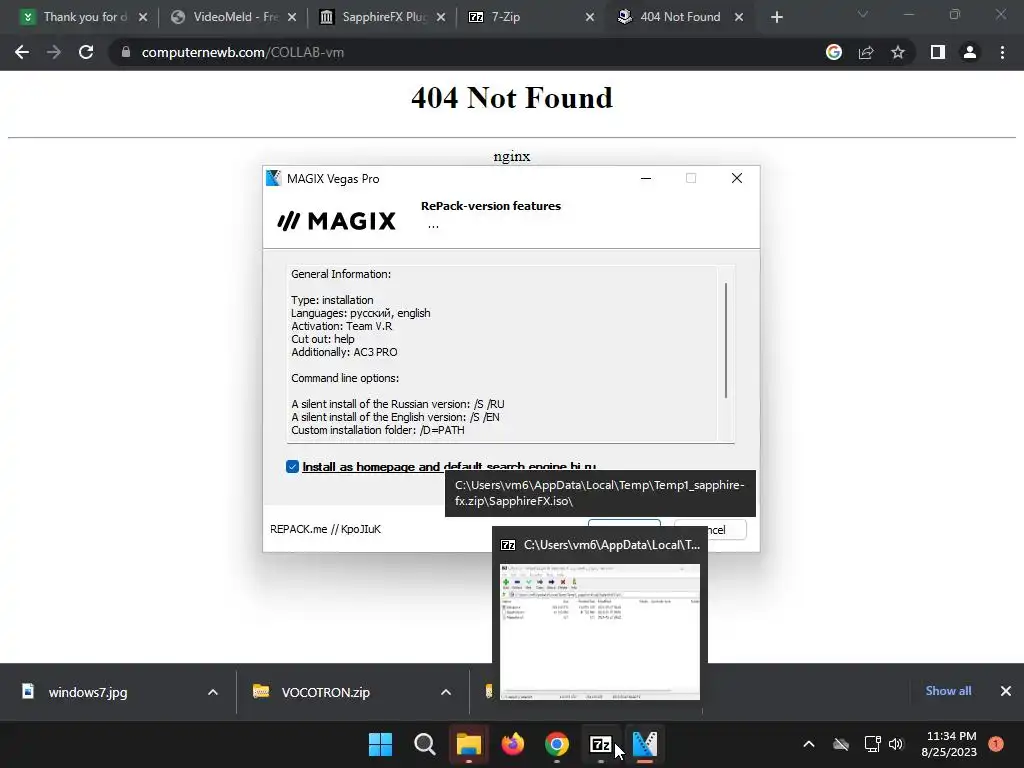Click the address bar URL
Image resolution: width=1024 pixels, height=768 pixels.
click(243, 52)
